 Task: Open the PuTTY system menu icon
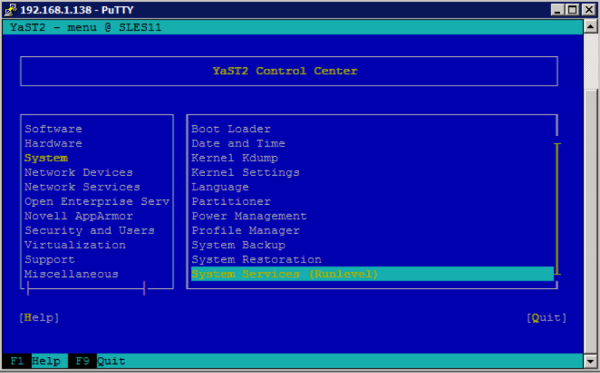[10, 9]
